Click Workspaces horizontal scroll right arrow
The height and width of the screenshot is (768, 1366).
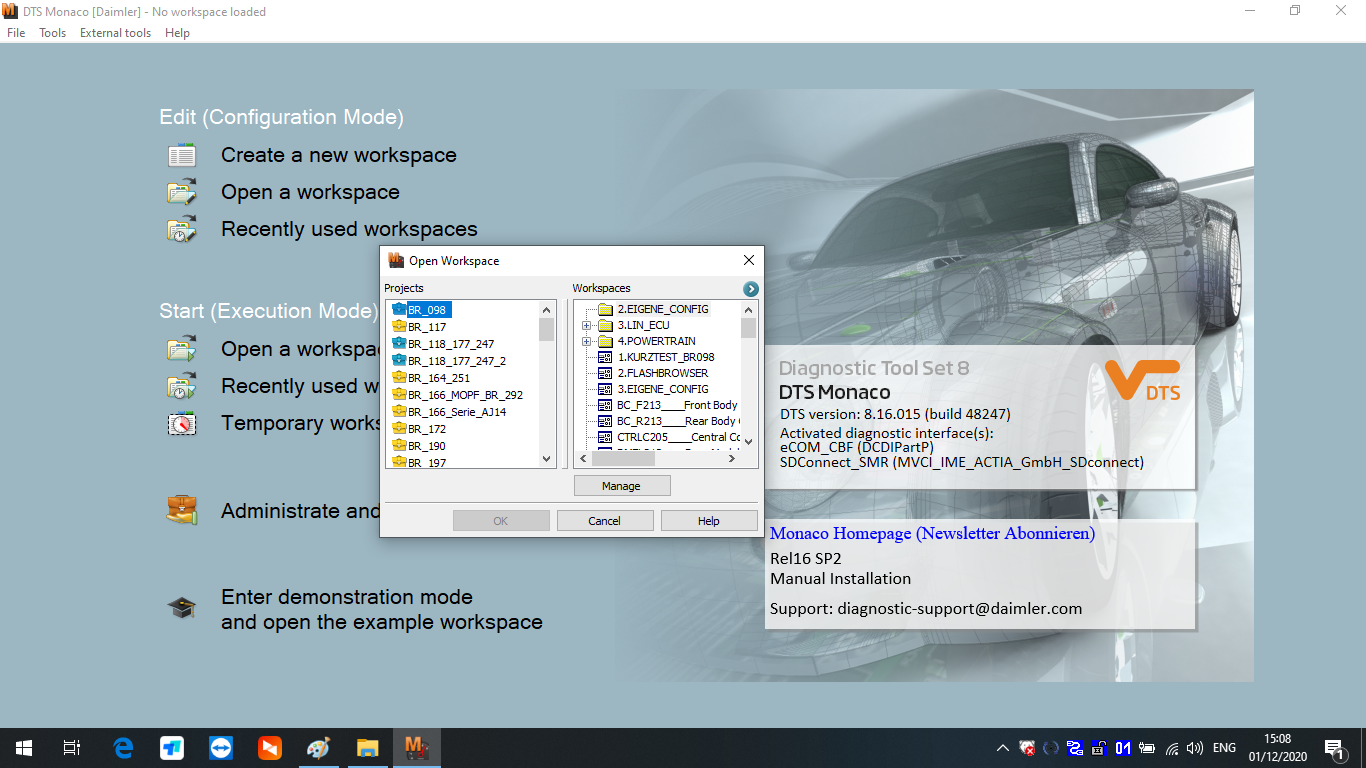point(732,459)
